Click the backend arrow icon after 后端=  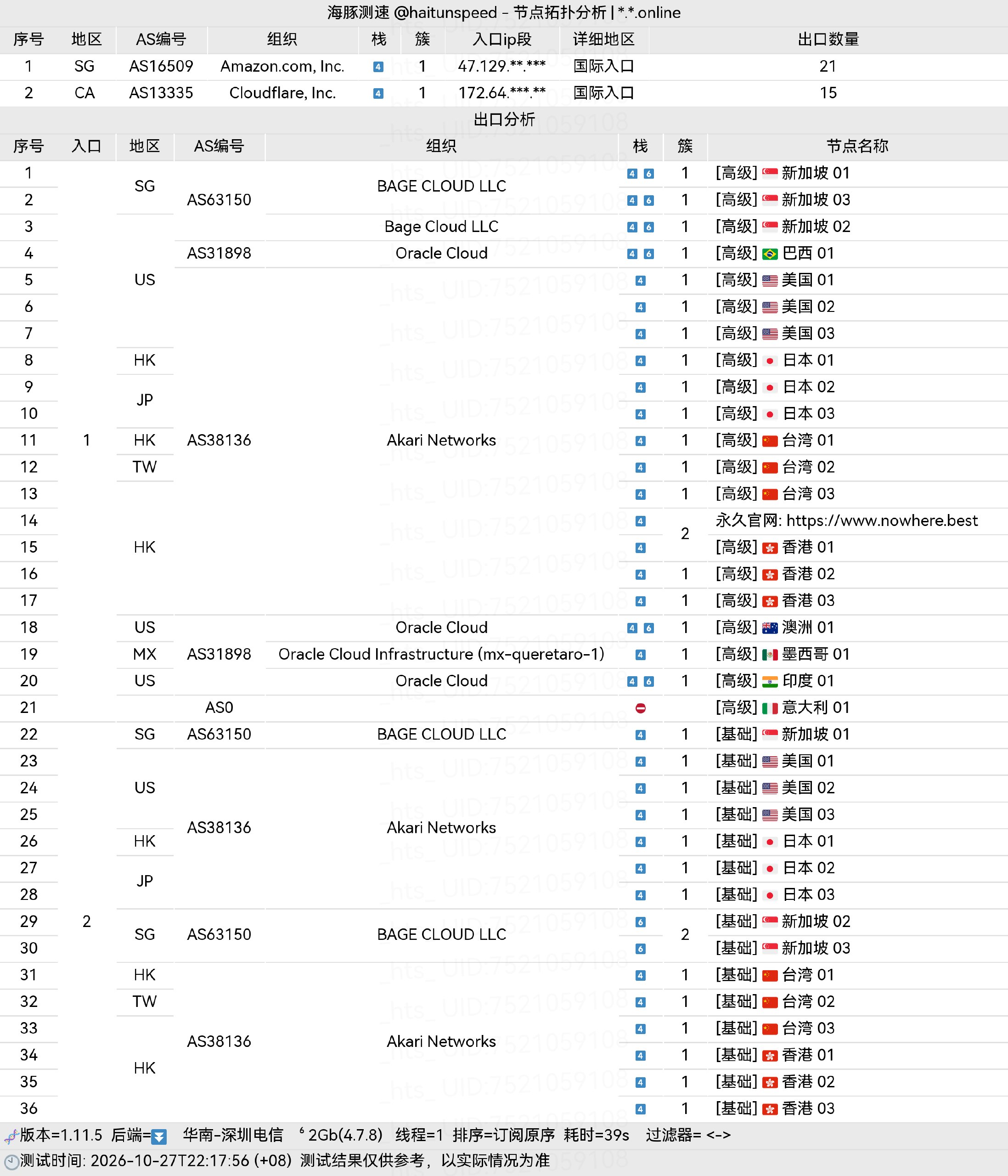point(159,1137)
